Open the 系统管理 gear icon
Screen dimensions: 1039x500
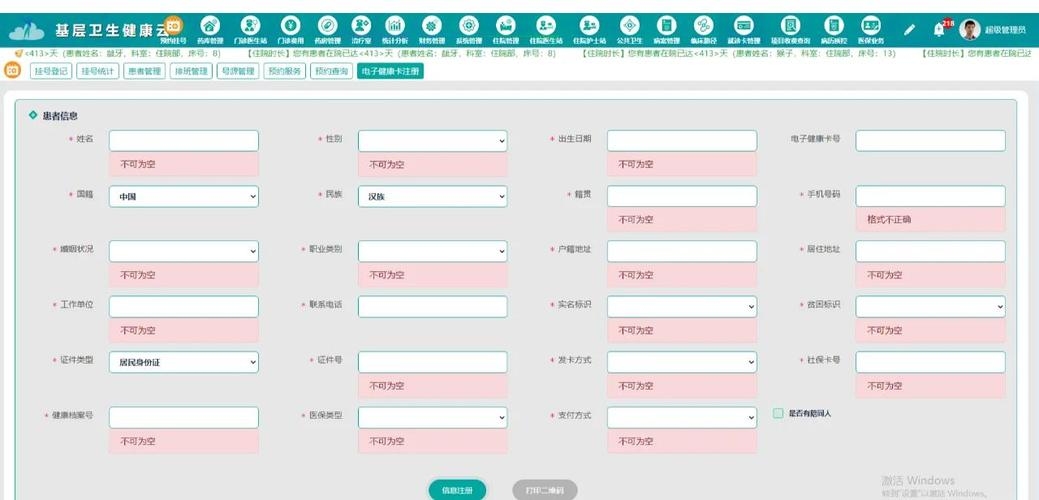pos(468,26)
